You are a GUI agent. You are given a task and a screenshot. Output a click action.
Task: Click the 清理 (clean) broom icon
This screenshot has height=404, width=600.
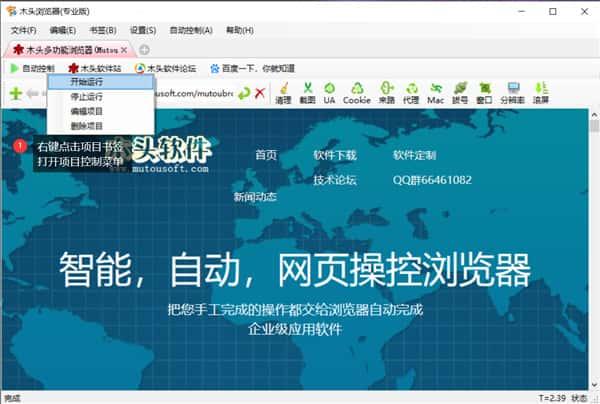pos(283,92)
